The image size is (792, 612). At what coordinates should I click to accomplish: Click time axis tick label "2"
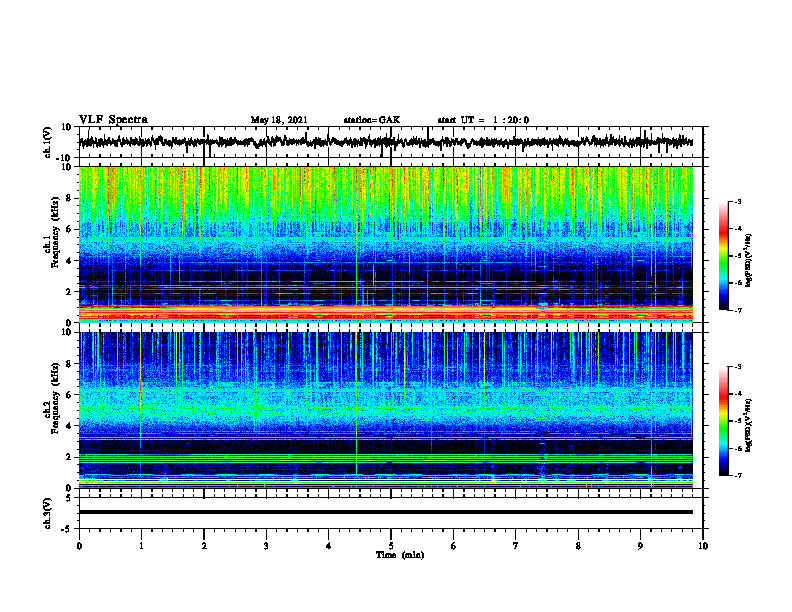pyautogui.click(x=204, y=546)
